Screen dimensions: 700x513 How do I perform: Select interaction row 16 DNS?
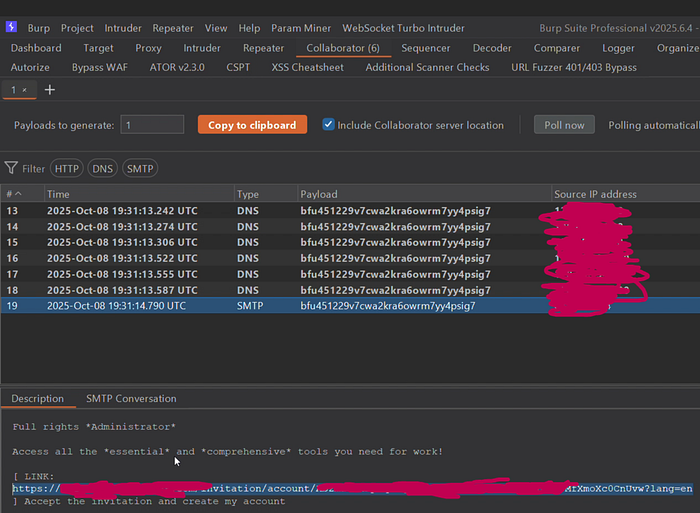[x=350, y=259]
